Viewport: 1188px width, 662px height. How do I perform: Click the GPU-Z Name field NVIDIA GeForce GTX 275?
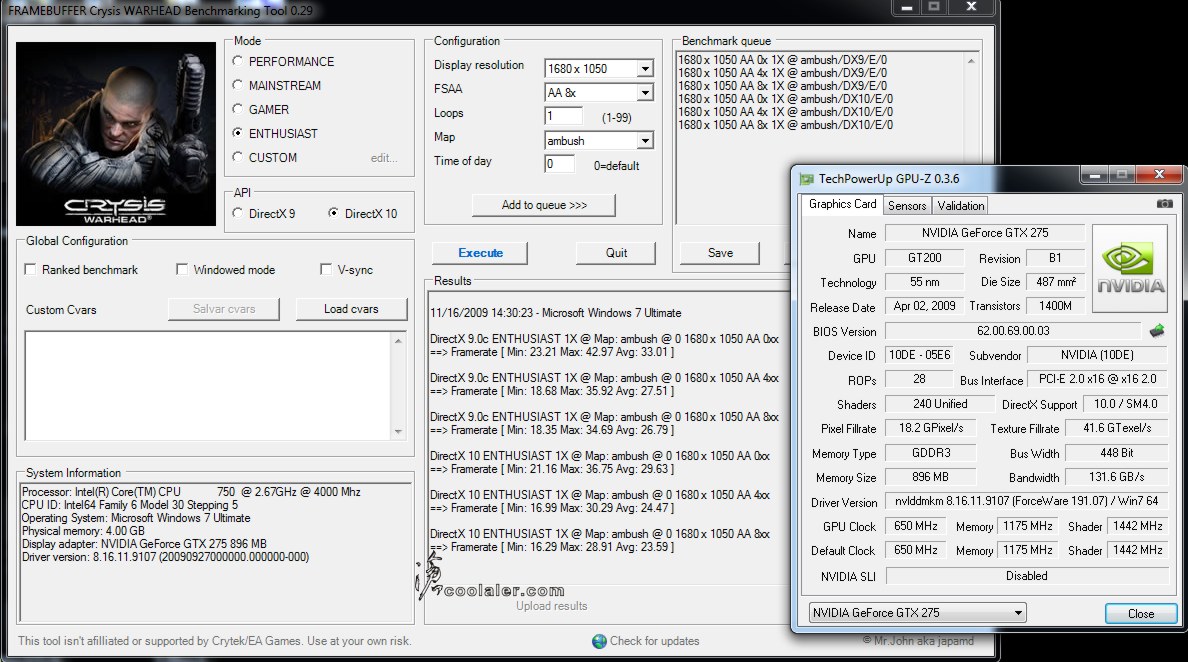click(985, 233)
